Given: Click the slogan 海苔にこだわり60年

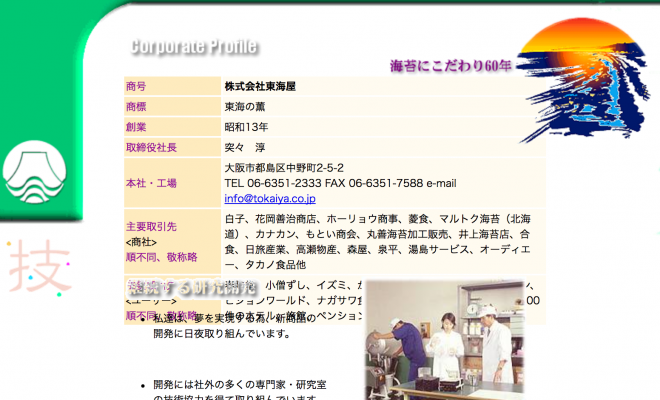Looking at the screenshot, I should point(450,66).
